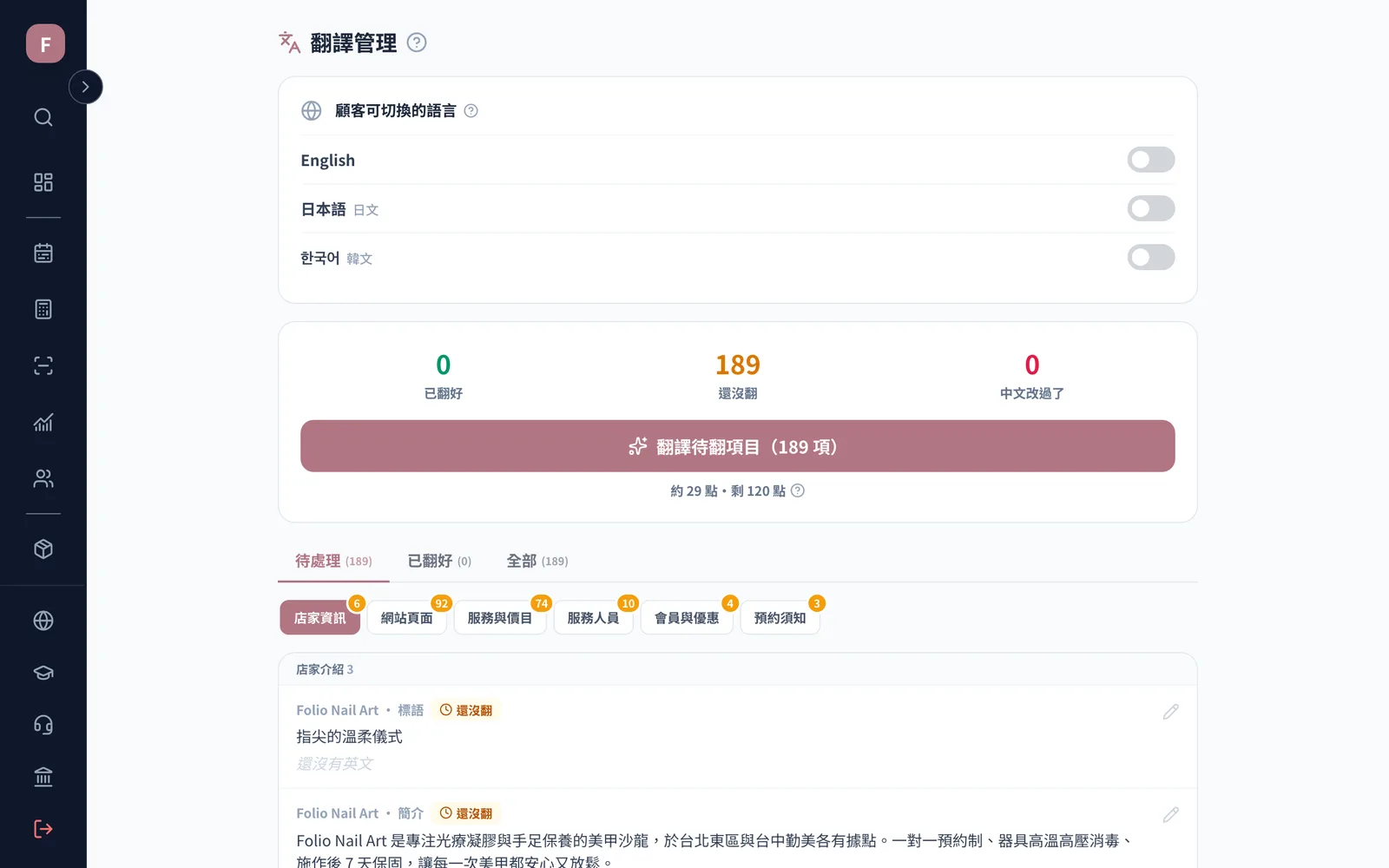Click 翻譯待翻項目 (189 項) button
This screenshot has width=1389, height=868.
pyautogui.click(x=738, y=446)
